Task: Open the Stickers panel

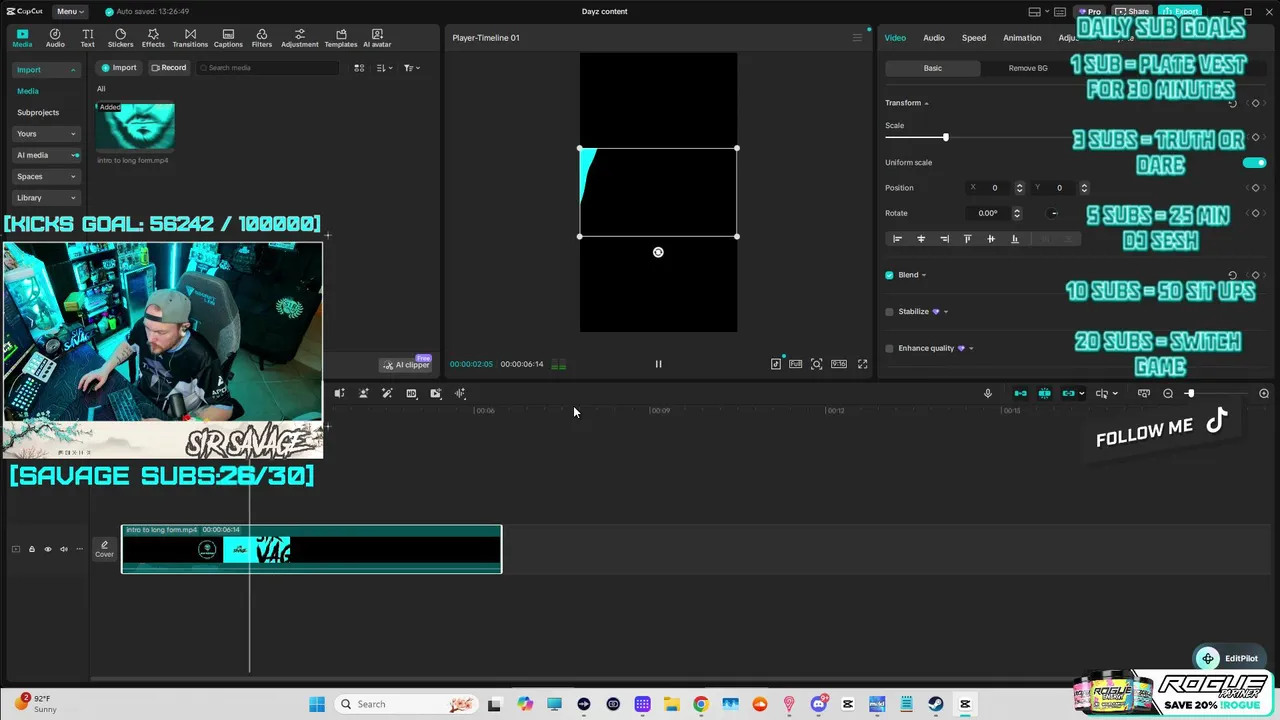Action: coord(120,38)
